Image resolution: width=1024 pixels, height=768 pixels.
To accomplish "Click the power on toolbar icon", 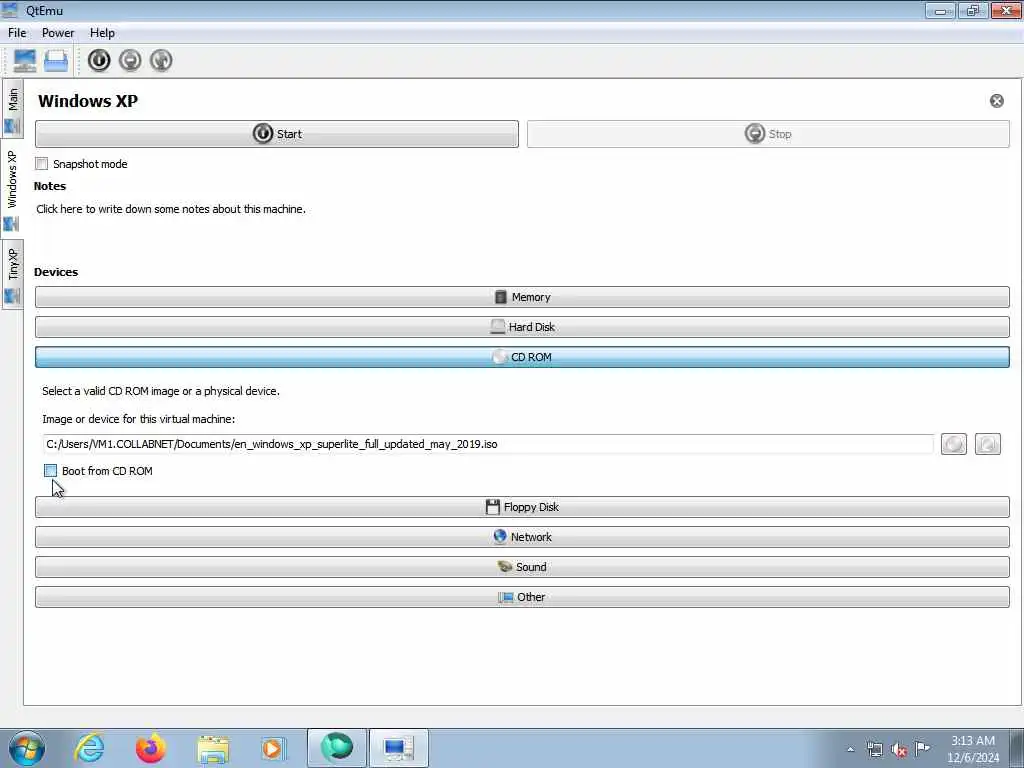I will tap(99, 61).
